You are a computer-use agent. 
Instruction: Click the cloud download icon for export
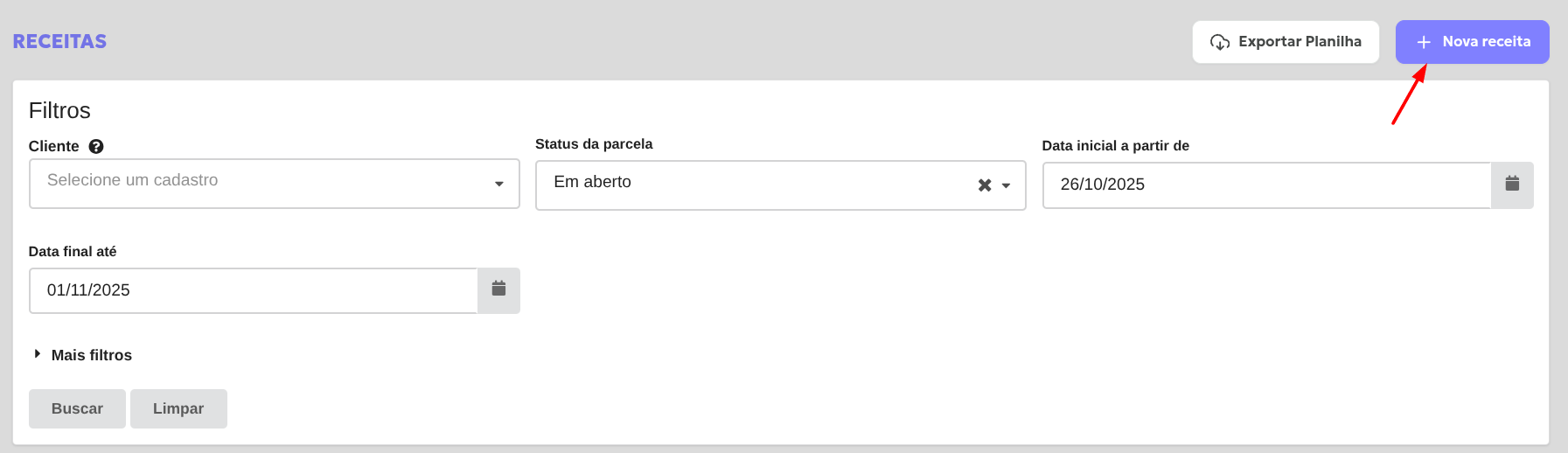click(x=1220, y=42)
